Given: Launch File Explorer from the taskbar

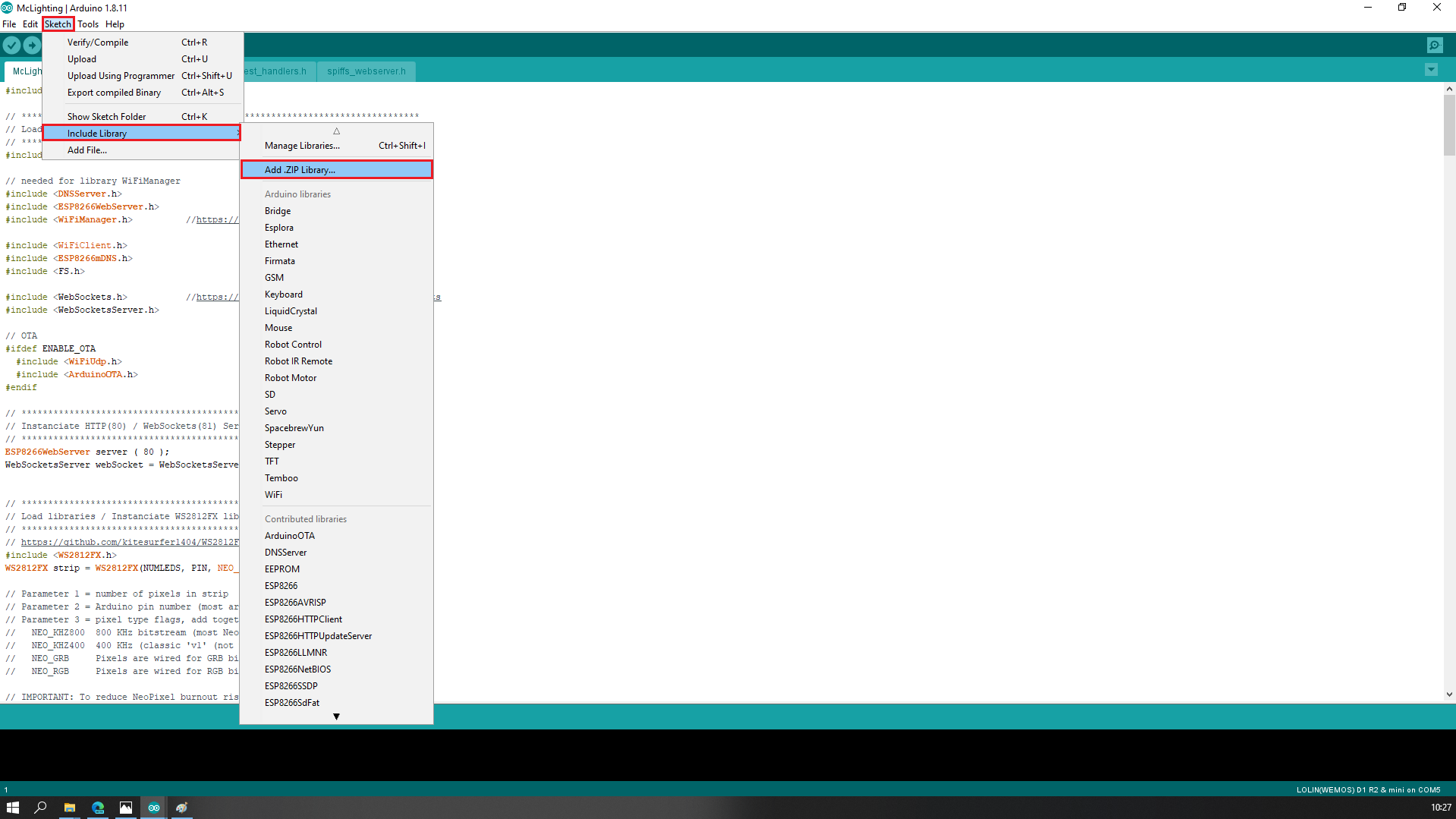Looking at the screenshot, I should point(69,808).
